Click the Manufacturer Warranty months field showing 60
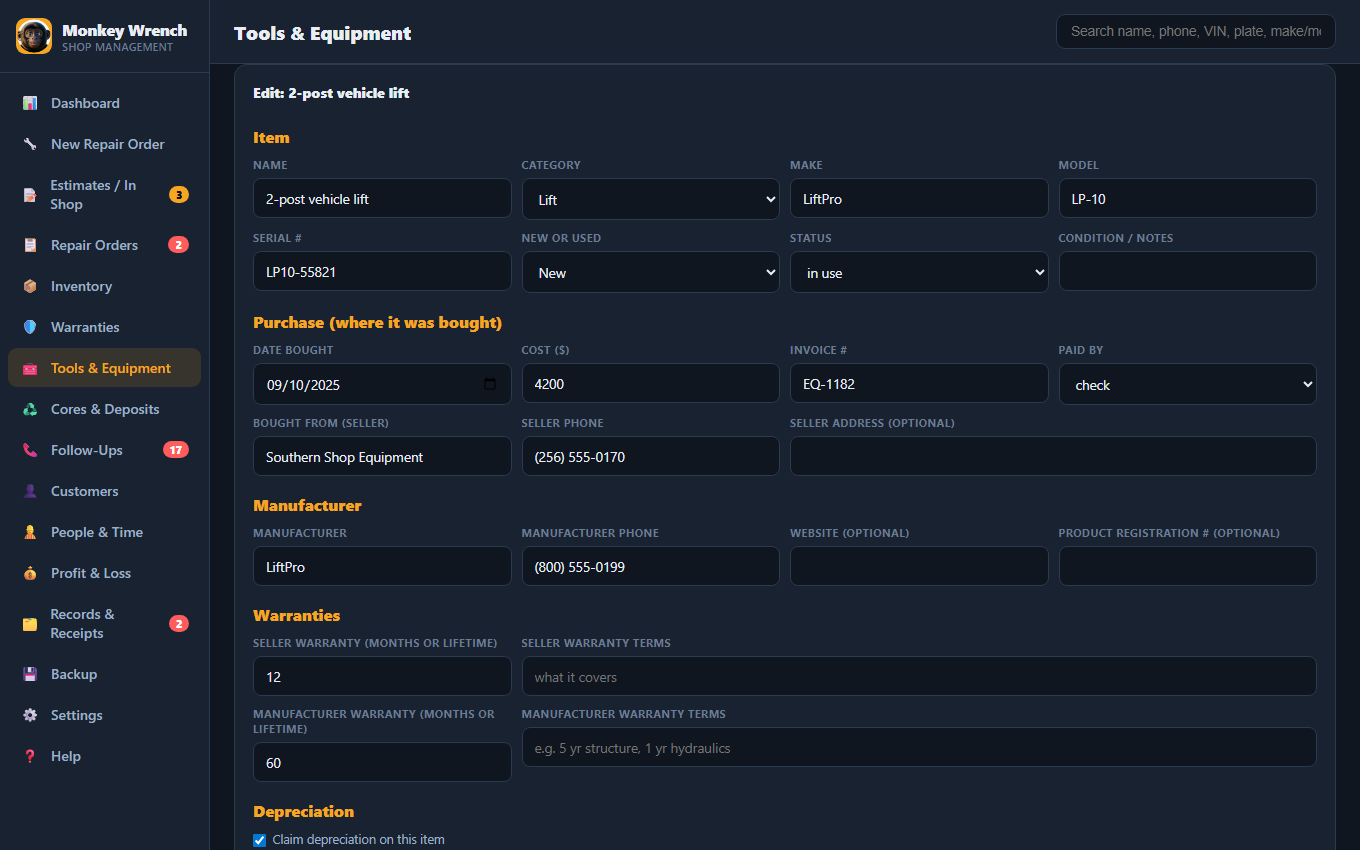 [x=382, y=762]
